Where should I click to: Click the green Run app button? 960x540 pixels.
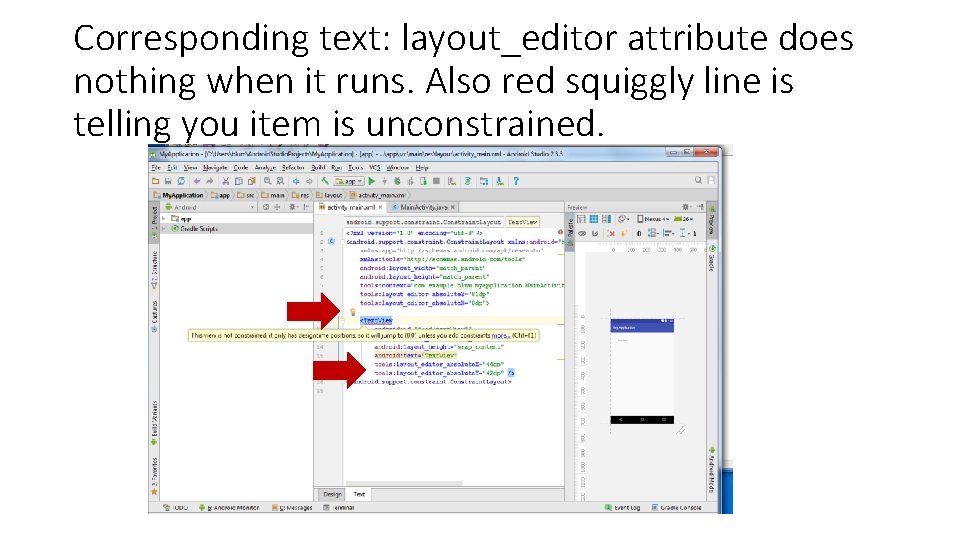point(372,181)
